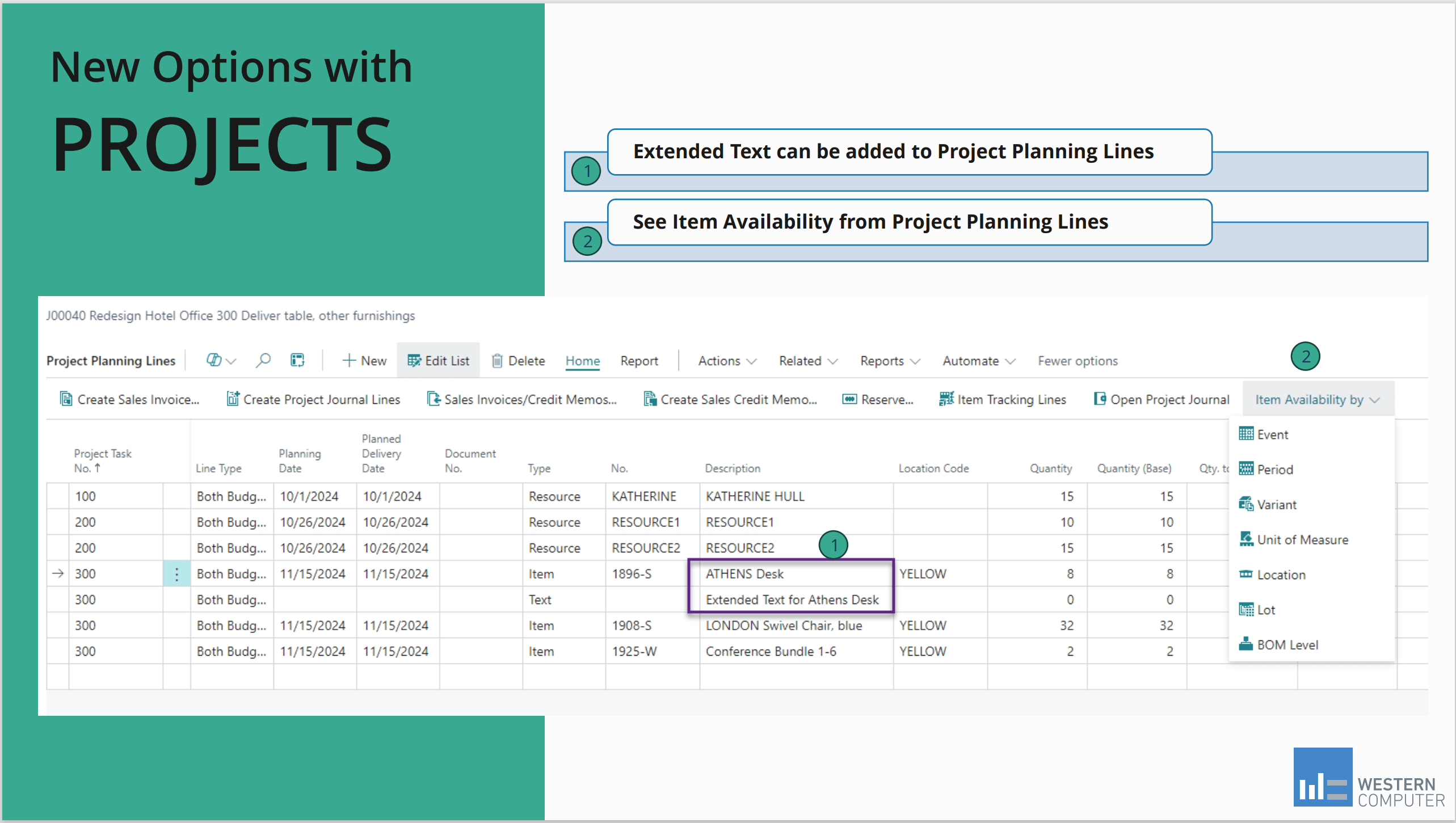Click KATHERINE HULL description cell
This screenshot has width=1456, height=823.
(x=796, y=496)
